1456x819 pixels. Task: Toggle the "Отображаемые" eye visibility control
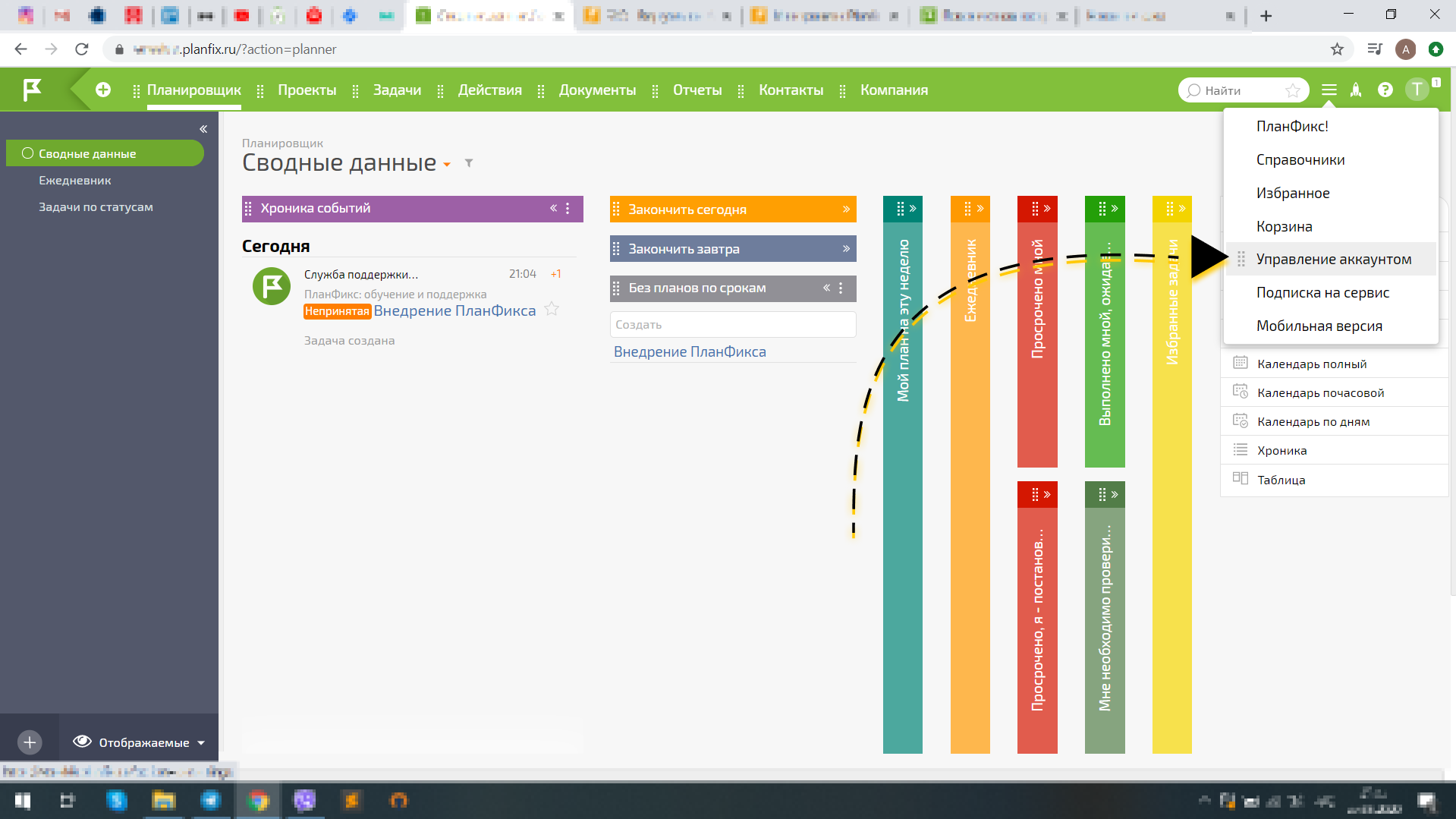[x=83, y=742]
